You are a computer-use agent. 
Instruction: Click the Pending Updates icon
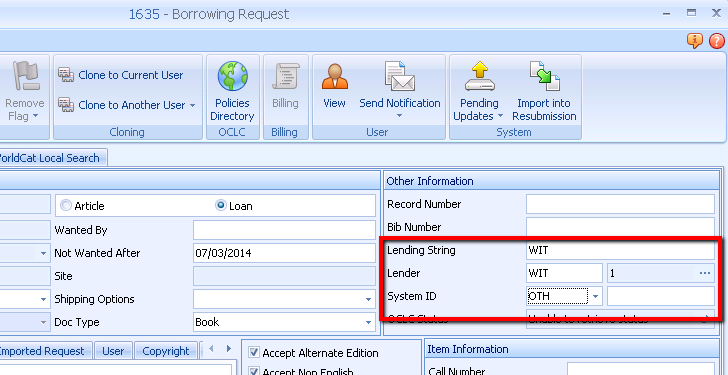point(480,76)
